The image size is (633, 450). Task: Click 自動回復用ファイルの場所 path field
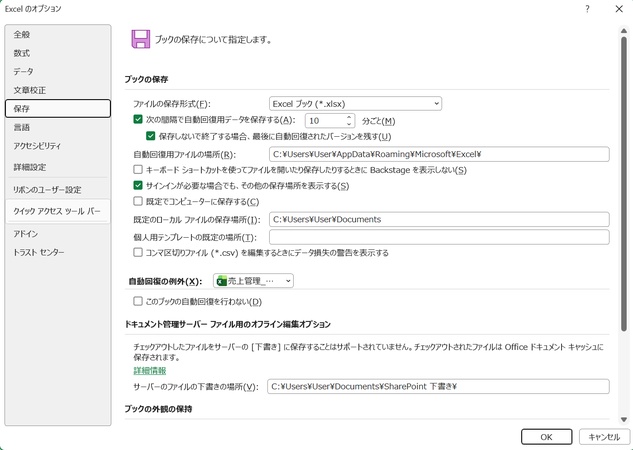click(x=439, y=154)
